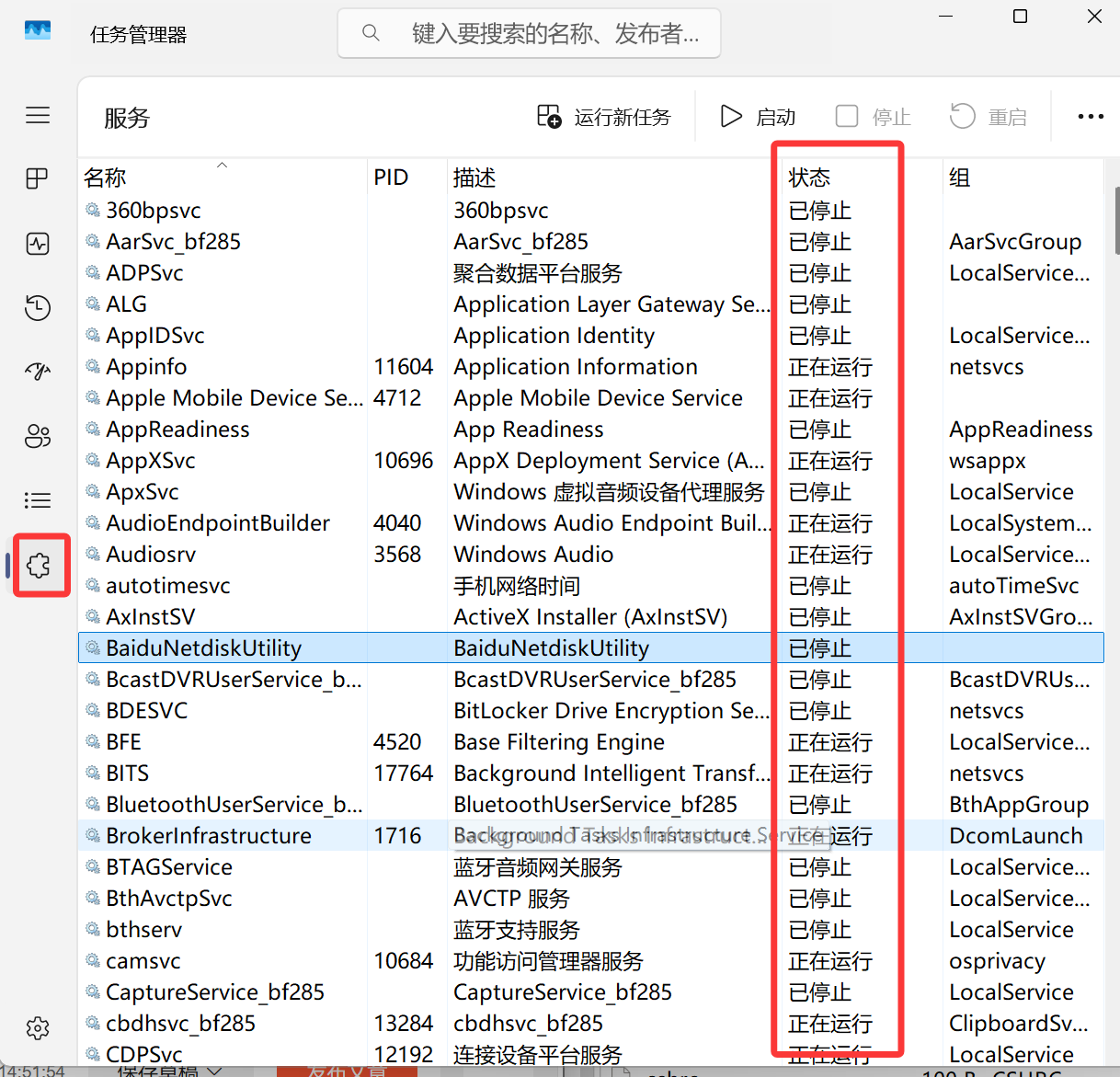The width and height of the screenshot is (1120, 1077).
Task: Select the CaptureService_bf285 service name
Action: [x=215, y=992]
